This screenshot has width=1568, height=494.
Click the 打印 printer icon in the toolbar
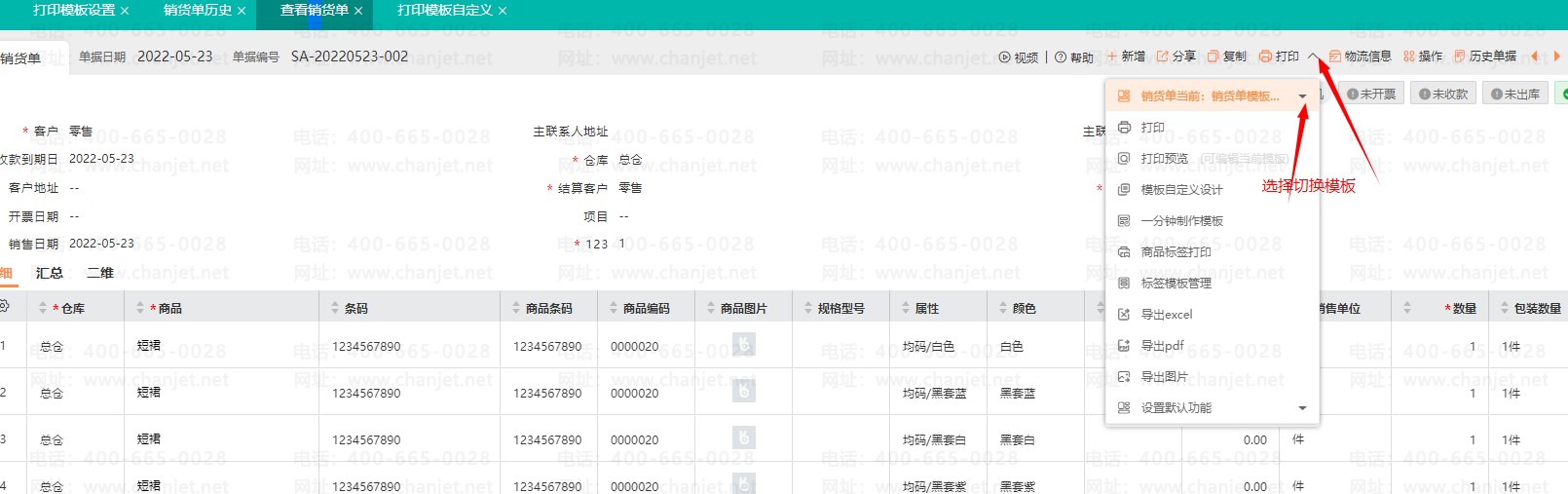pyautogui.click(x=1265, y=57)
